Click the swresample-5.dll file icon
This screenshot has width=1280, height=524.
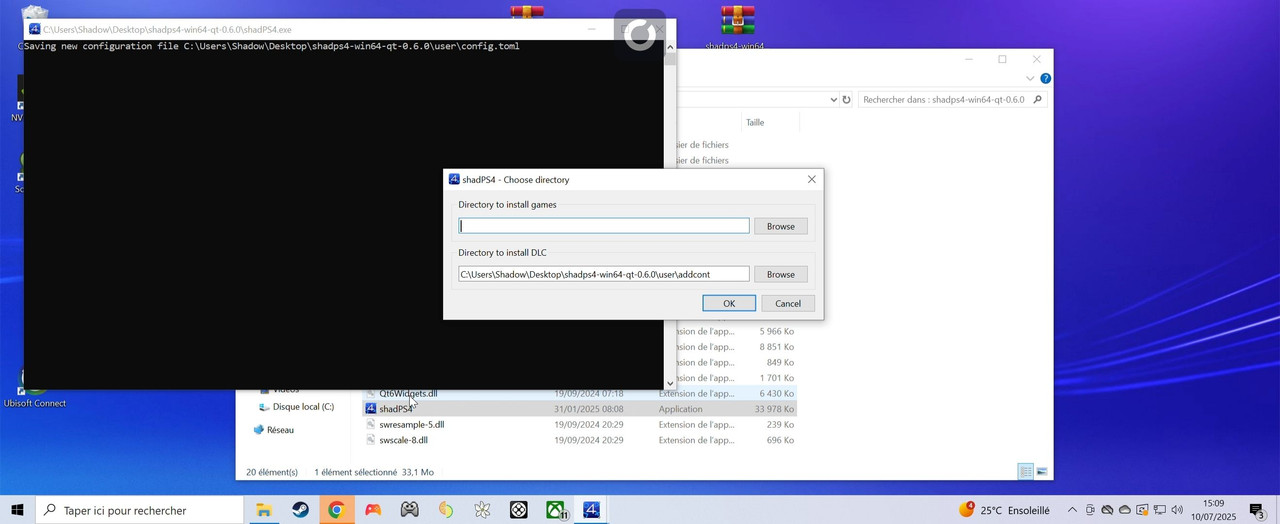(370, 425)
